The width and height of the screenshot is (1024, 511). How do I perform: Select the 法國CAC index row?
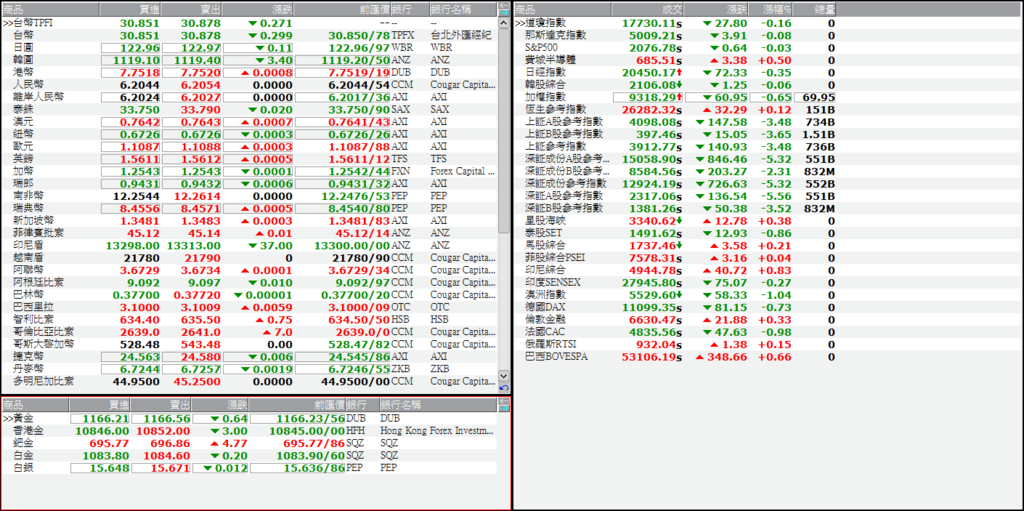[x=675, y=332]
